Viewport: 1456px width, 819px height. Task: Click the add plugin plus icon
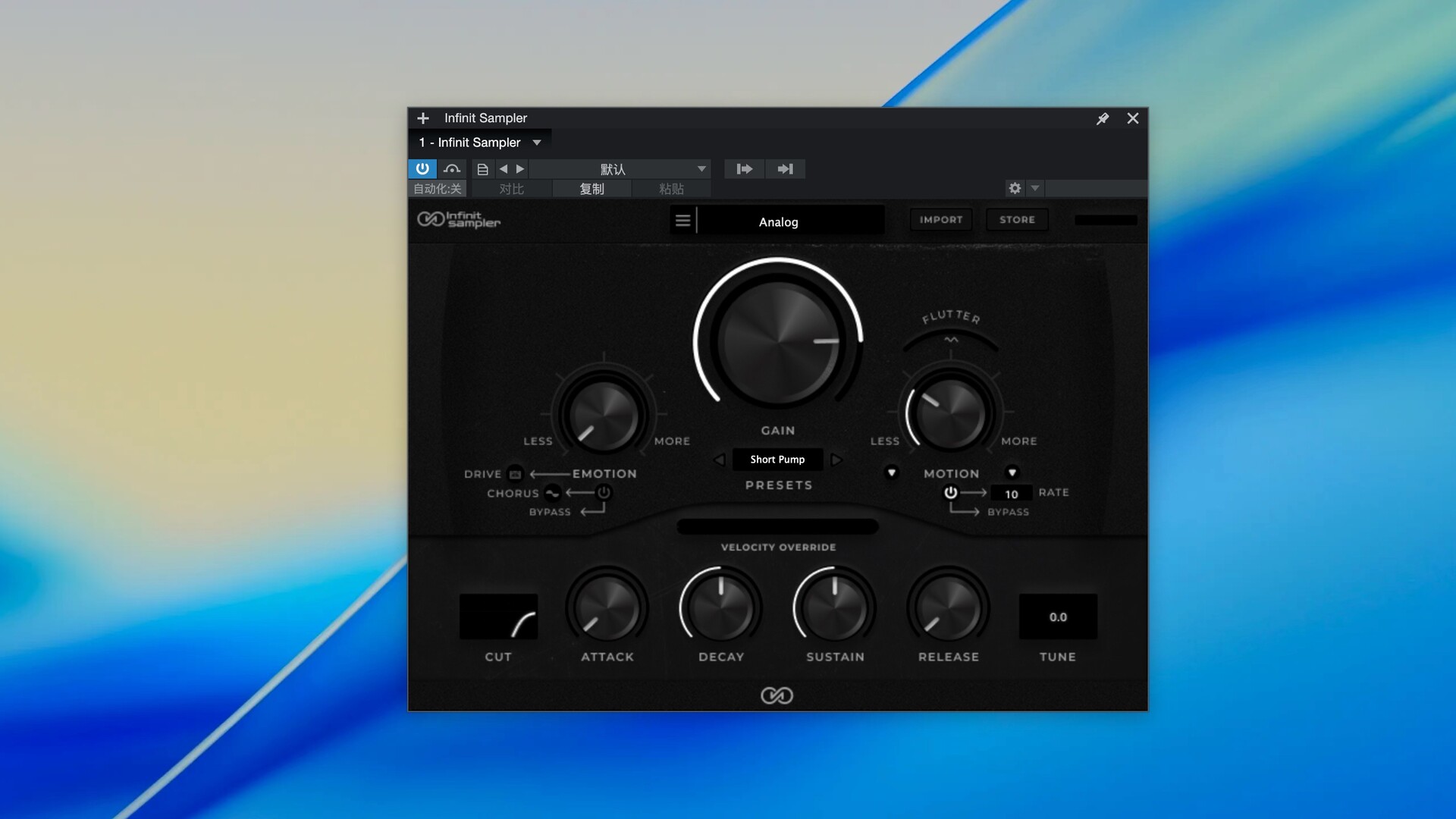(423, 118)
